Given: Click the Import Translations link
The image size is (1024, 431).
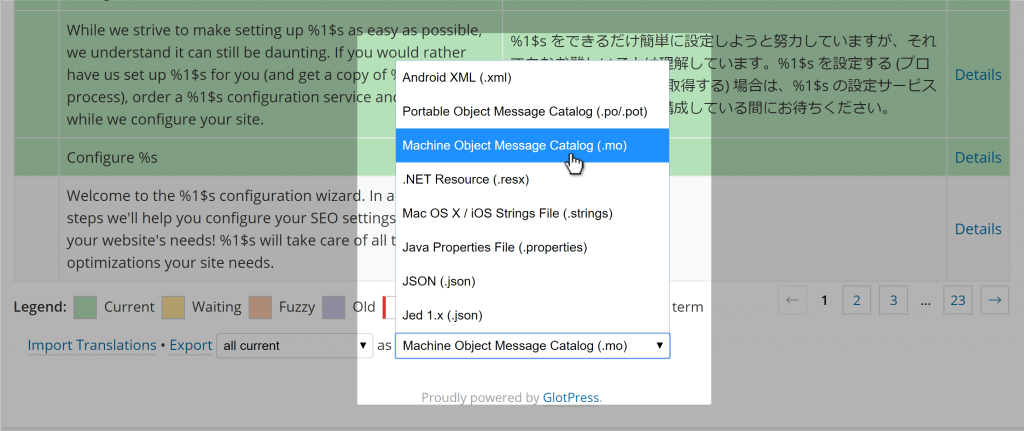Looking at the screenshot, I should click(x=91, y=345).
